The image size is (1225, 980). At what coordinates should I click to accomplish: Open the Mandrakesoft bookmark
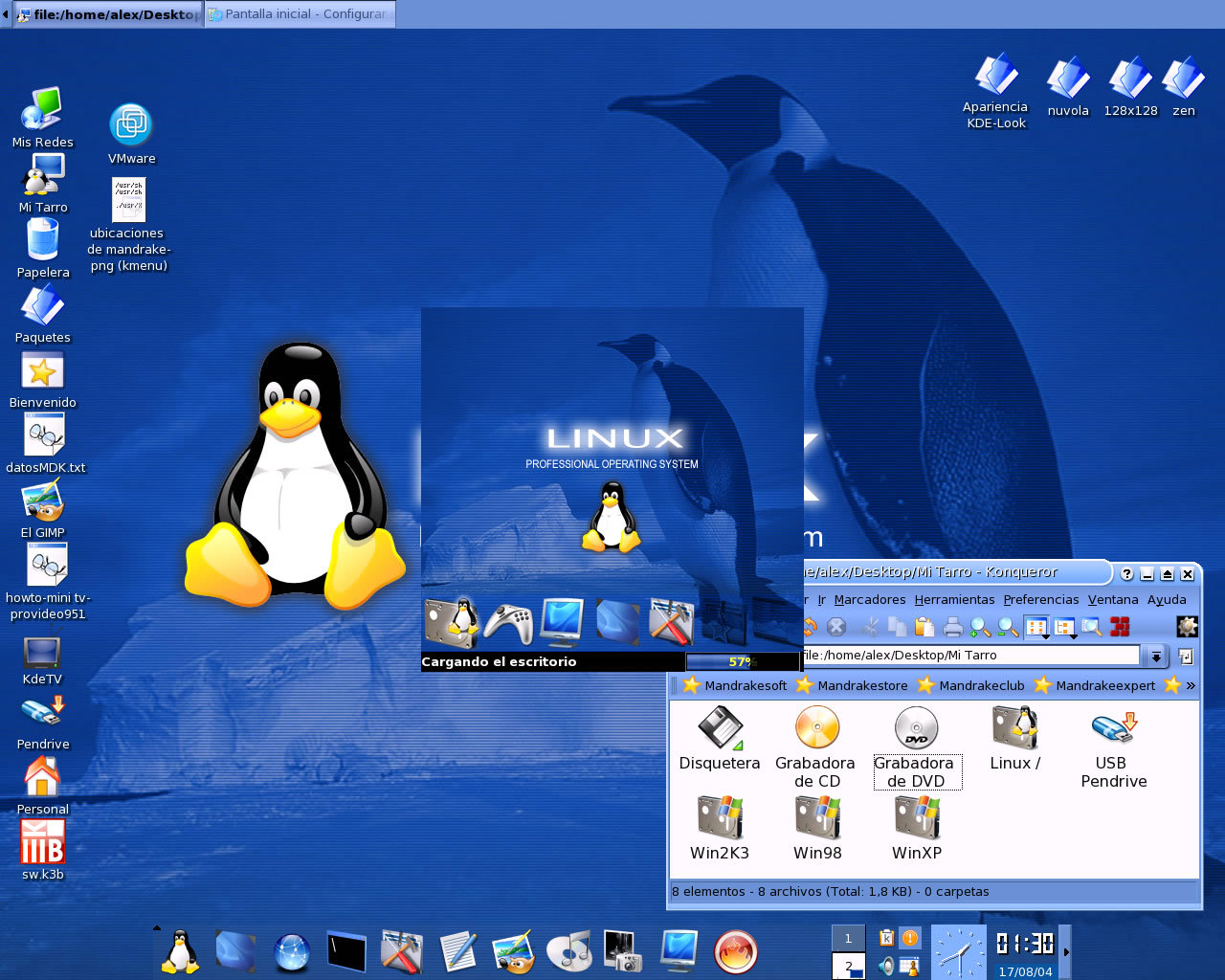pos(735,685)
